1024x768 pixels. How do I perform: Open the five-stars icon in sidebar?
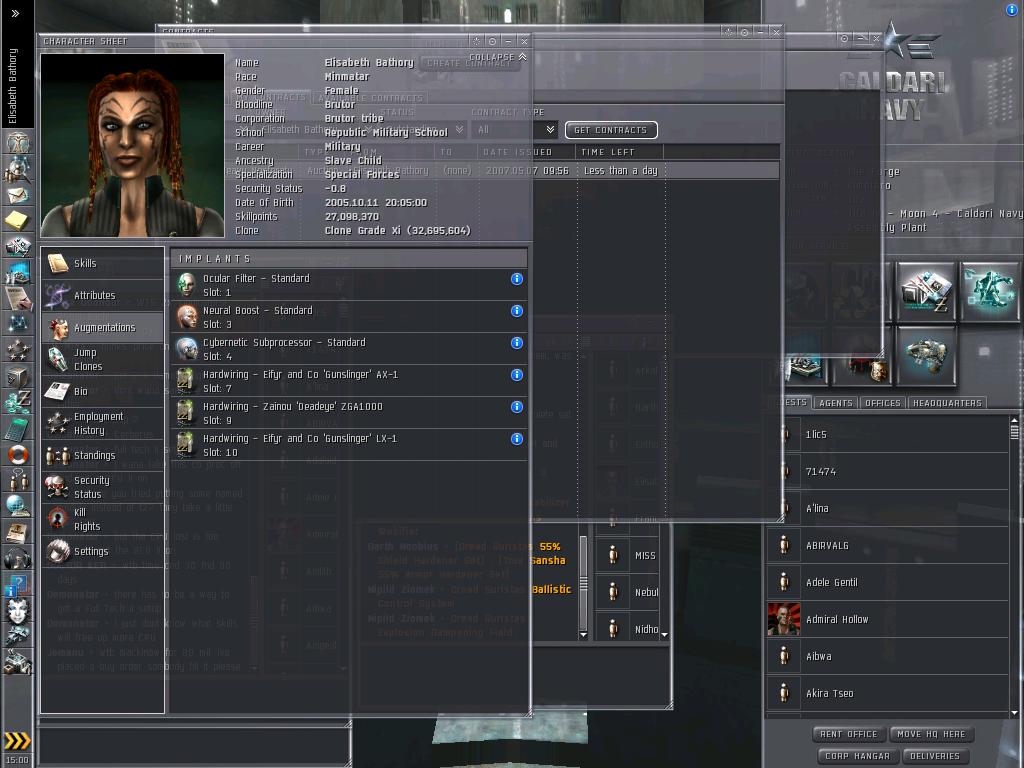pyautogui.click(x=18, y=351)
